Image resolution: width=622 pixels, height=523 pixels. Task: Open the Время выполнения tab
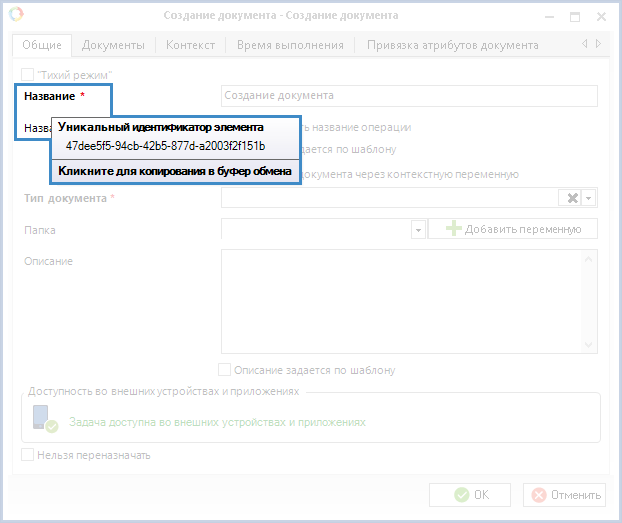[x=290, y=45]
